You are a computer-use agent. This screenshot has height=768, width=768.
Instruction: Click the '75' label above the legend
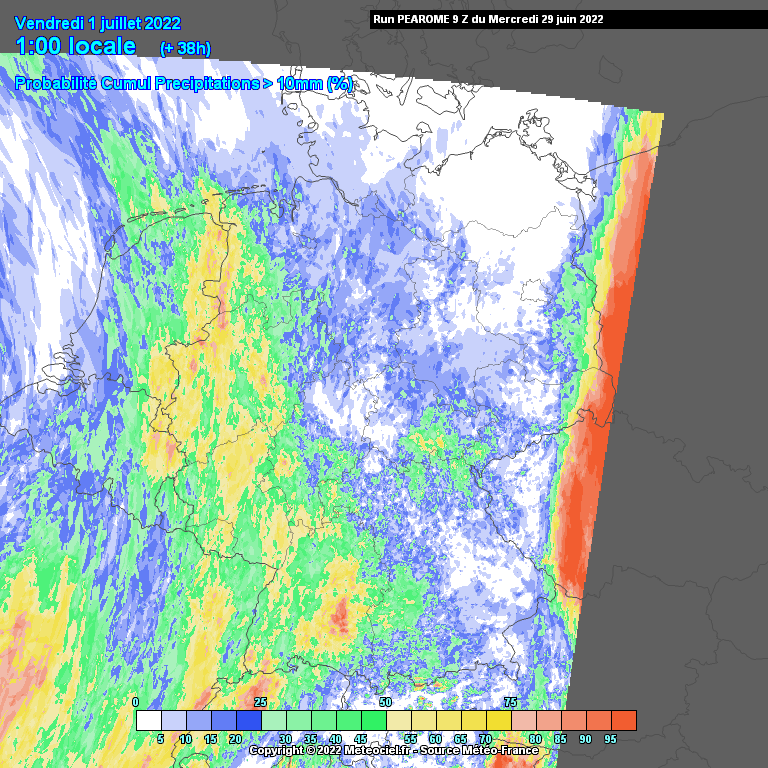click(510, 702)
